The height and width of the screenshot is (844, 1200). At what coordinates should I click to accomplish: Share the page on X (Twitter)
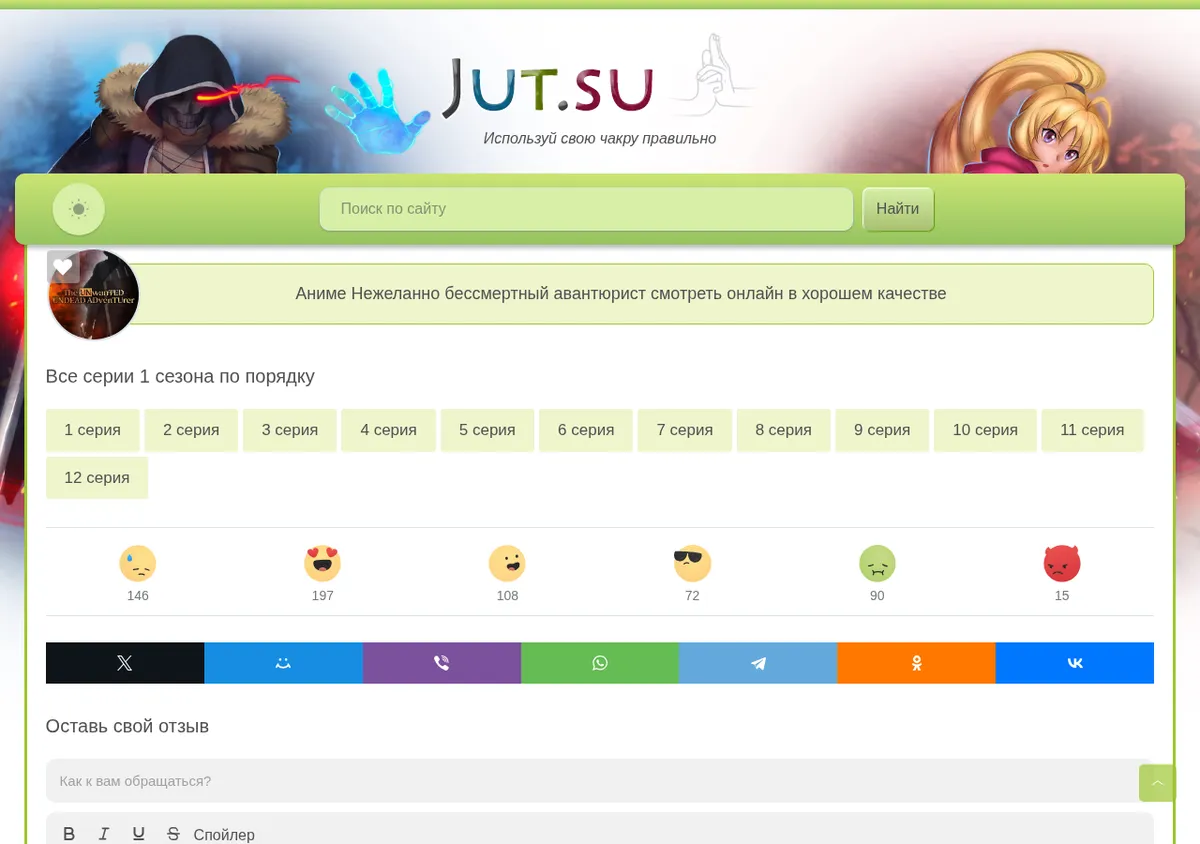[x=125, y=663]
